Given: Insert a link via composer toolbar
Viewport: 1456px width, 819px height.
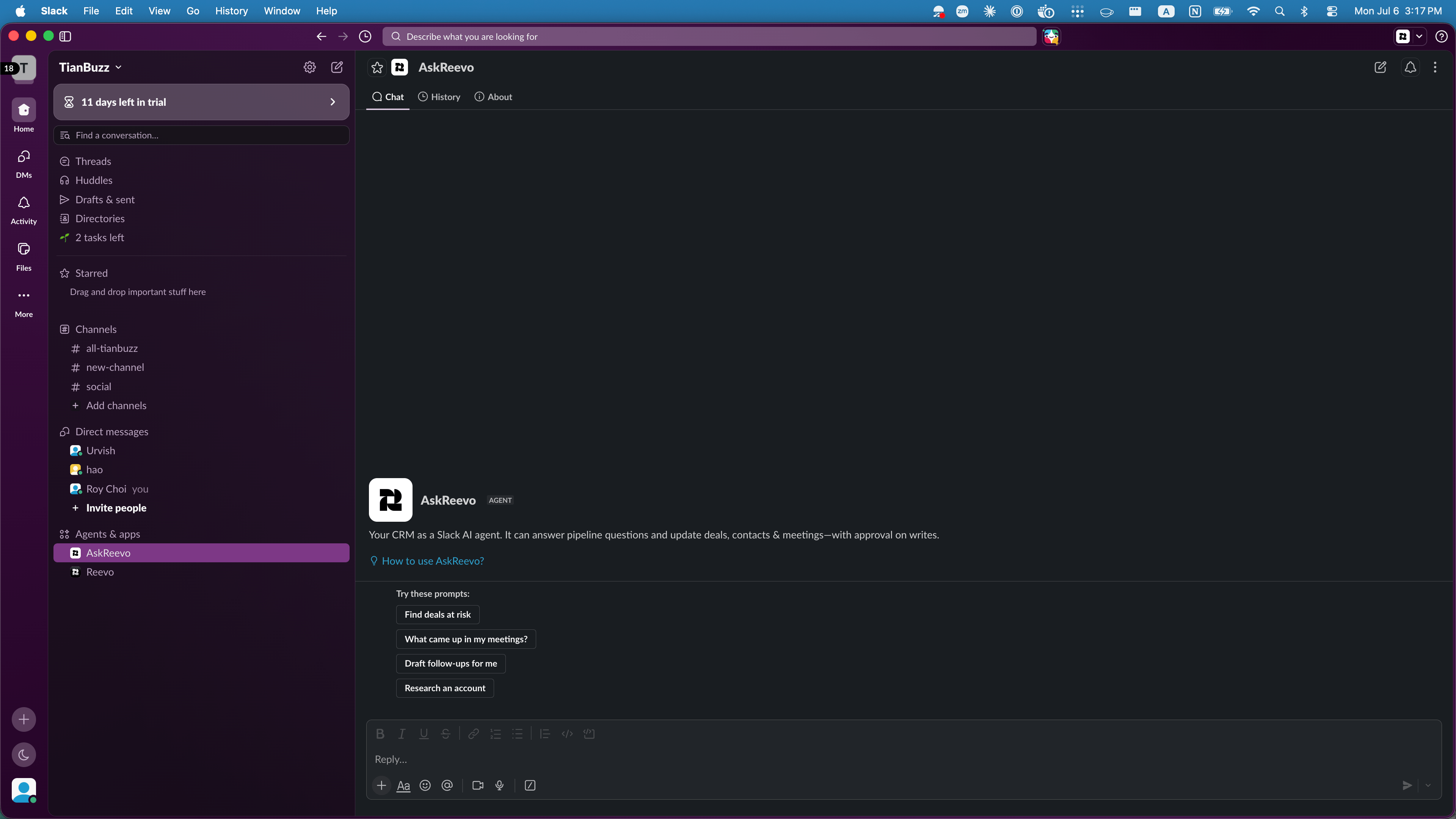Looking at the screenshot, I should click(x=474, y=734).
